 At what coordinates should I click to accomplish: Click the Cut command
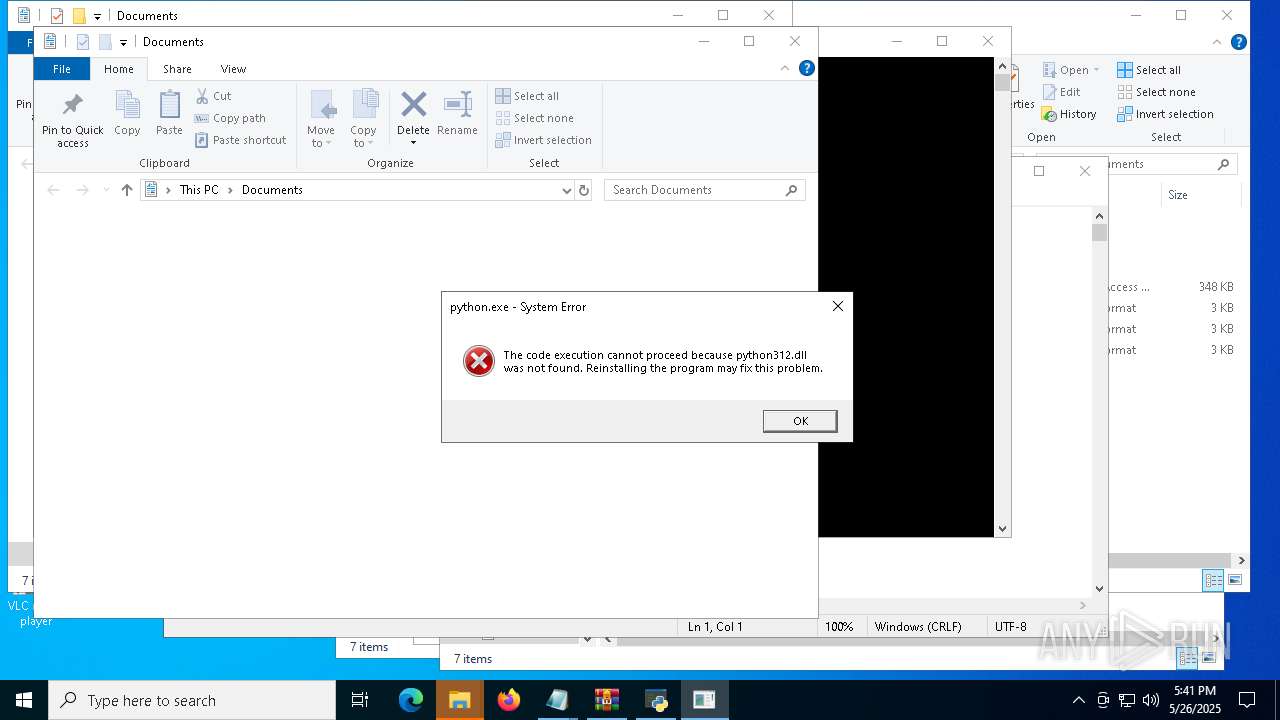click(x=213, y=96)
